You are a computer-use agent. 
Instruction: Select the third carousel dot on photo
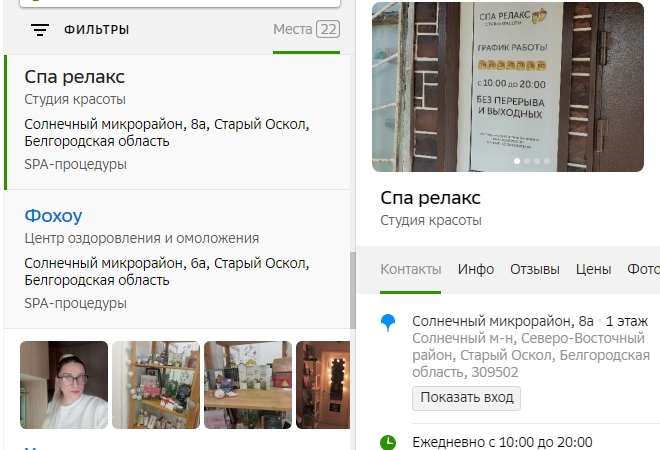[537, 161]
